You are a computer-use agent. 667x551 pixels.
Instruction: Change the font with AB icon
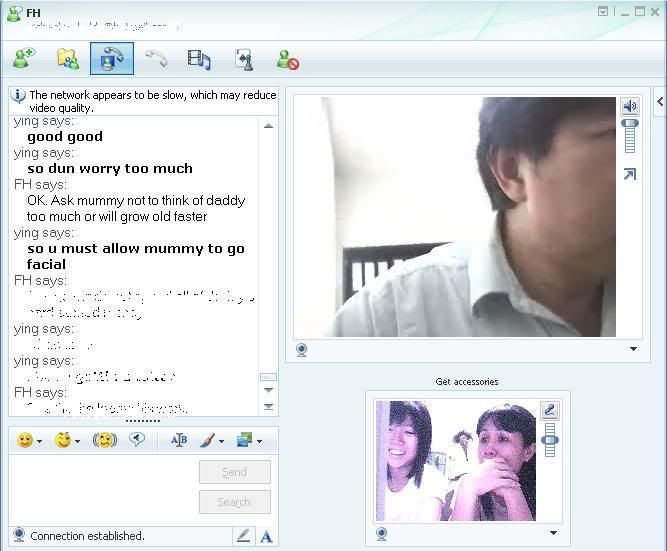coord(179,440)
